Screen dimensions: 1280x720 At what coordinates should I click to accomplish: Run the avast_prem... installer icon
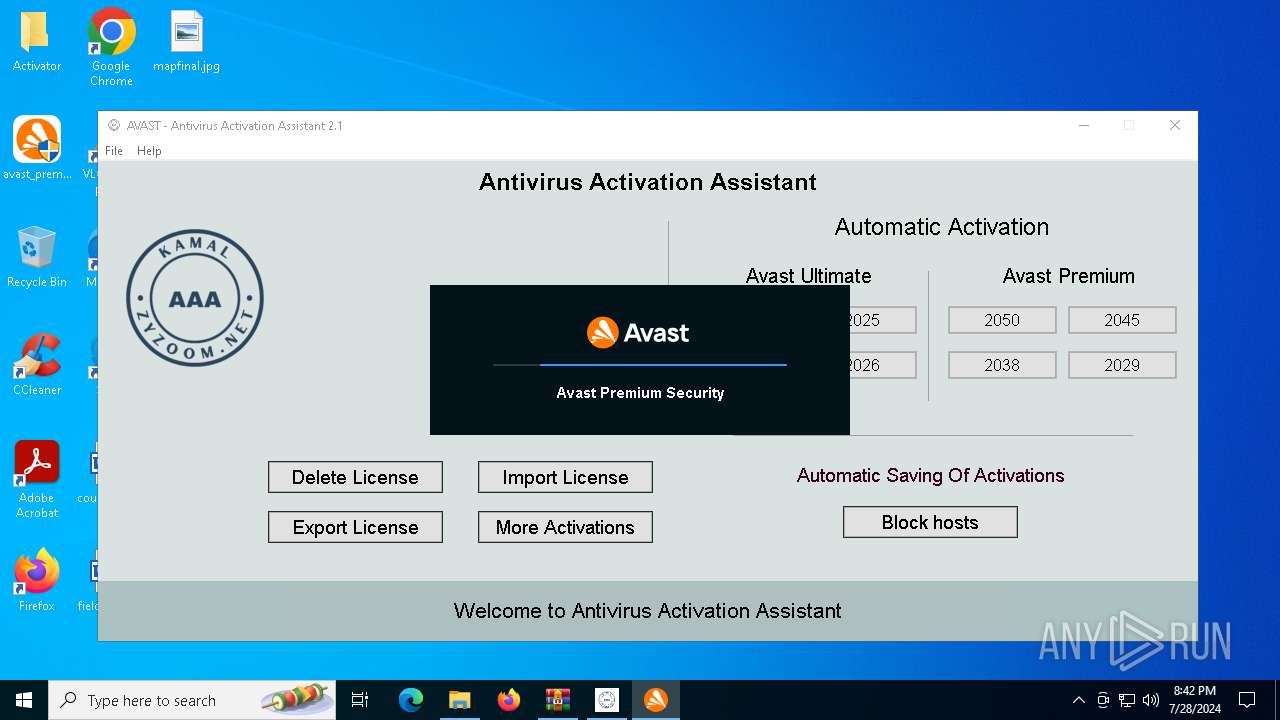click(x=37, y=148)
